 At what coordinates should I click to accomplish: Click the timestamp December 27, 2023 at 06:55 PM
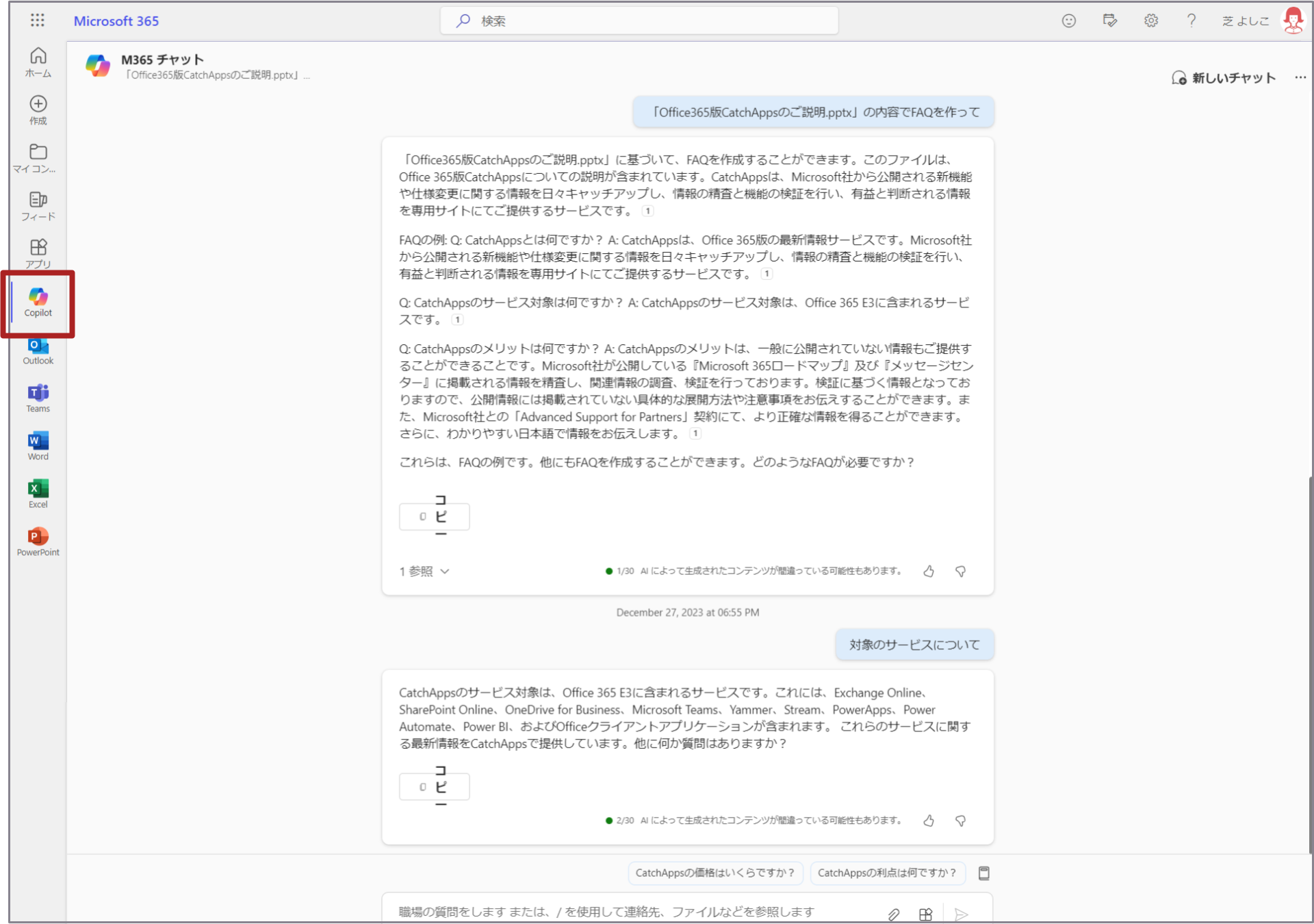688,613
